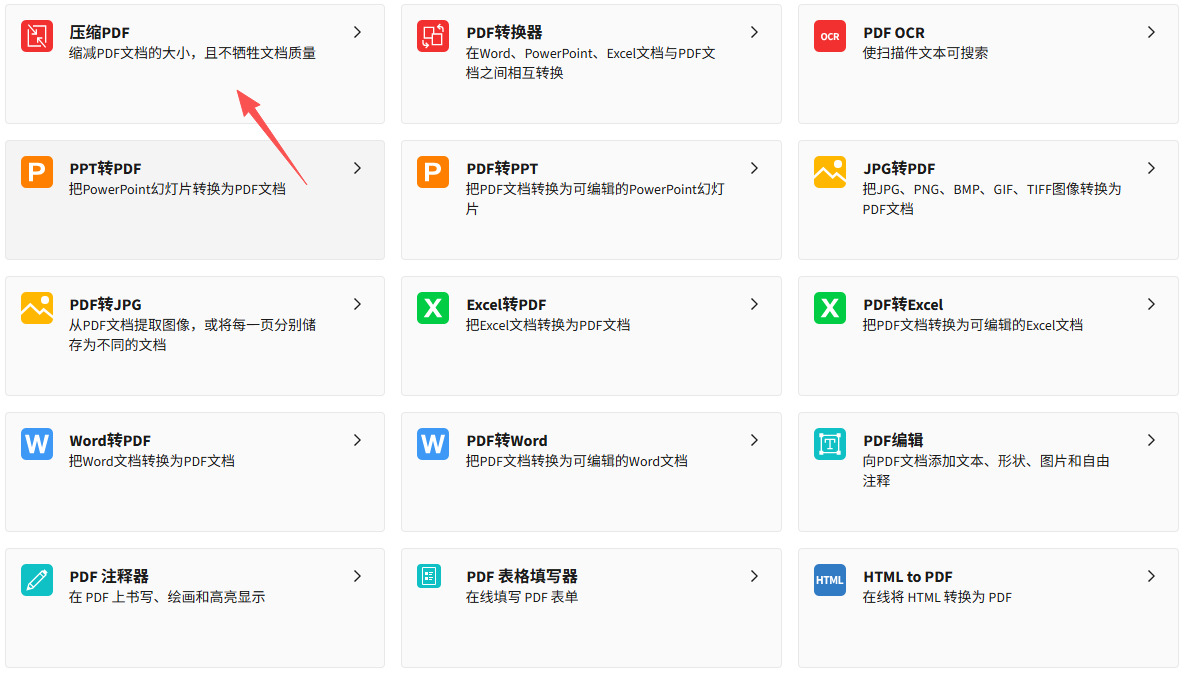
Task: Select the PDF编辑 title
Action: pos(893,440)
